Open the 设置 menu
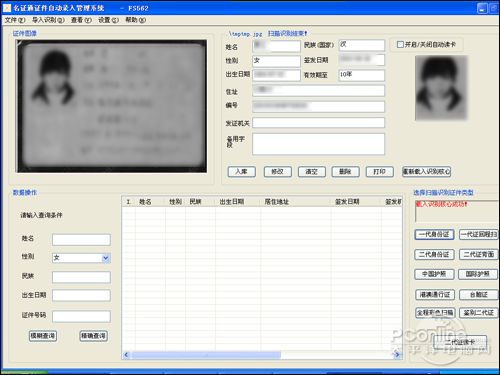 [x=108, y=20]
